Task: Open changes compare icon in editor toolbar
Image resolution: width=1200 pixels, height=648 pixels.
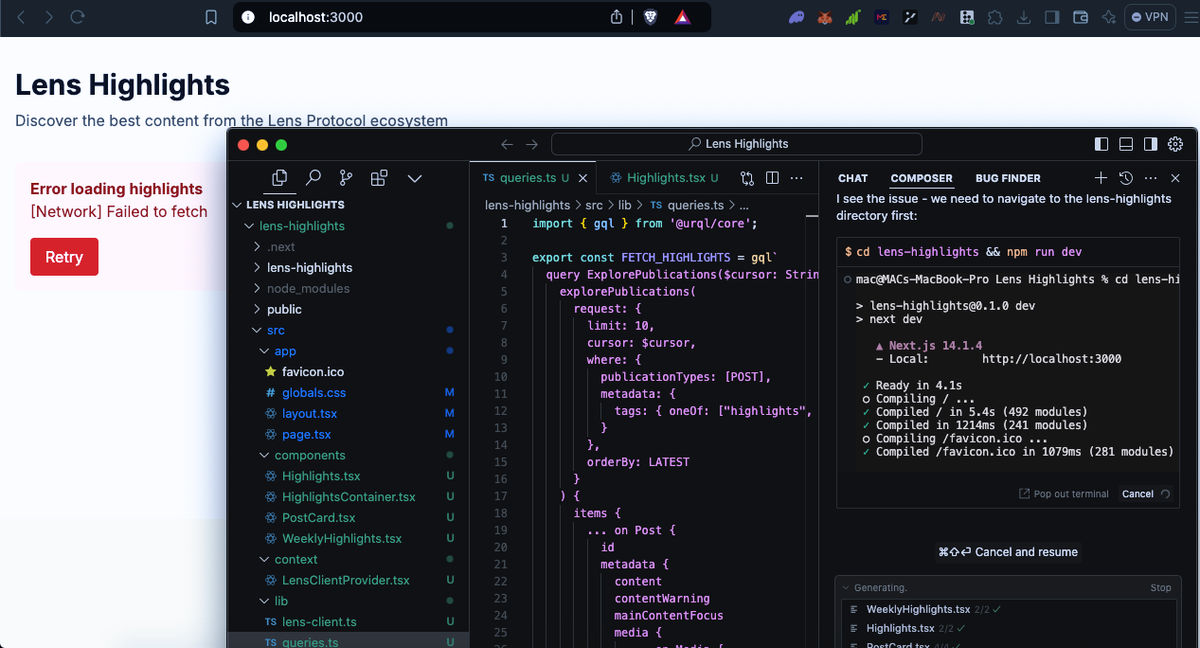Action: tap(747, 178)
